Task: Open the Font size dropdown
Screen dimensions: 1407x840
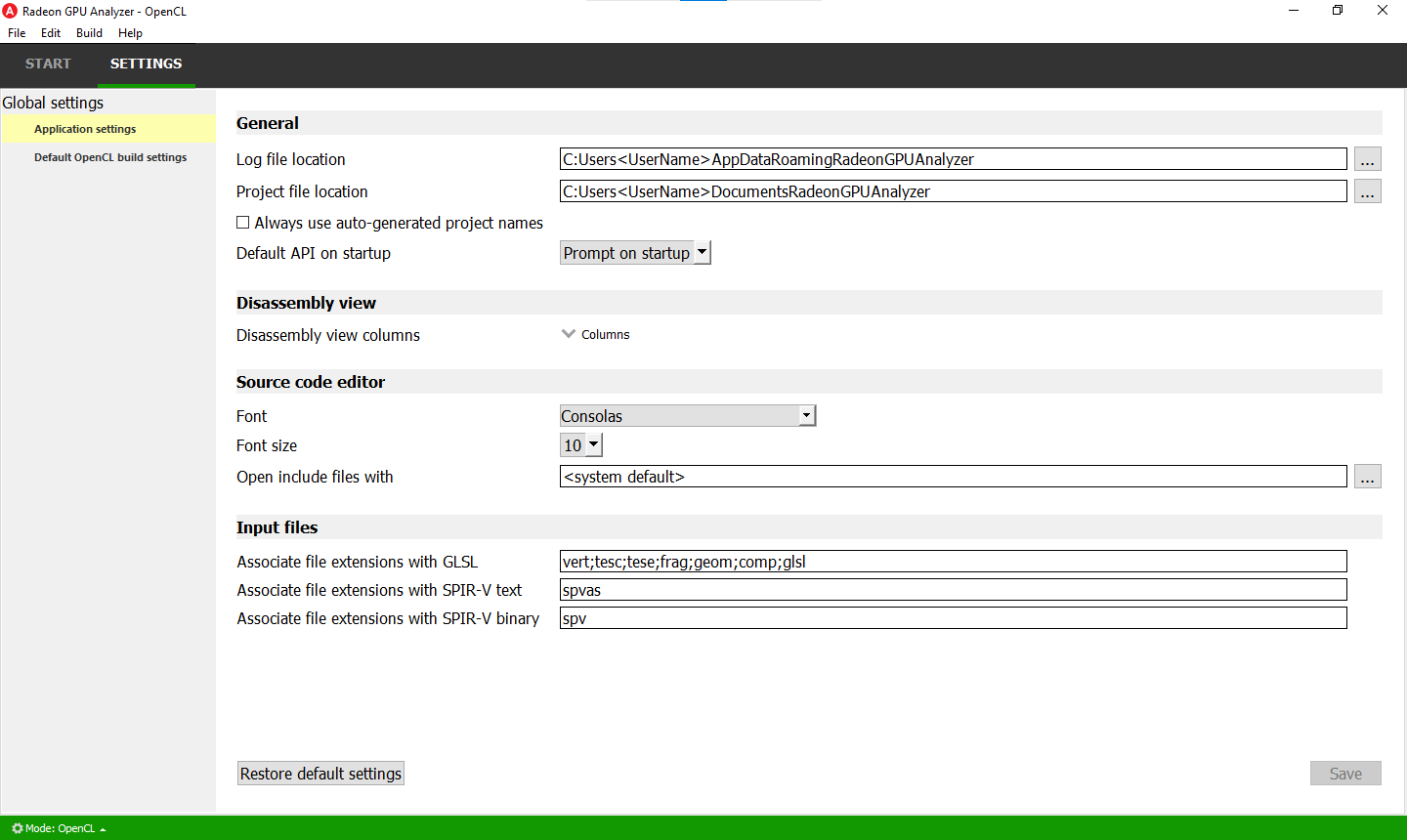Action: (x=581, y=445)
